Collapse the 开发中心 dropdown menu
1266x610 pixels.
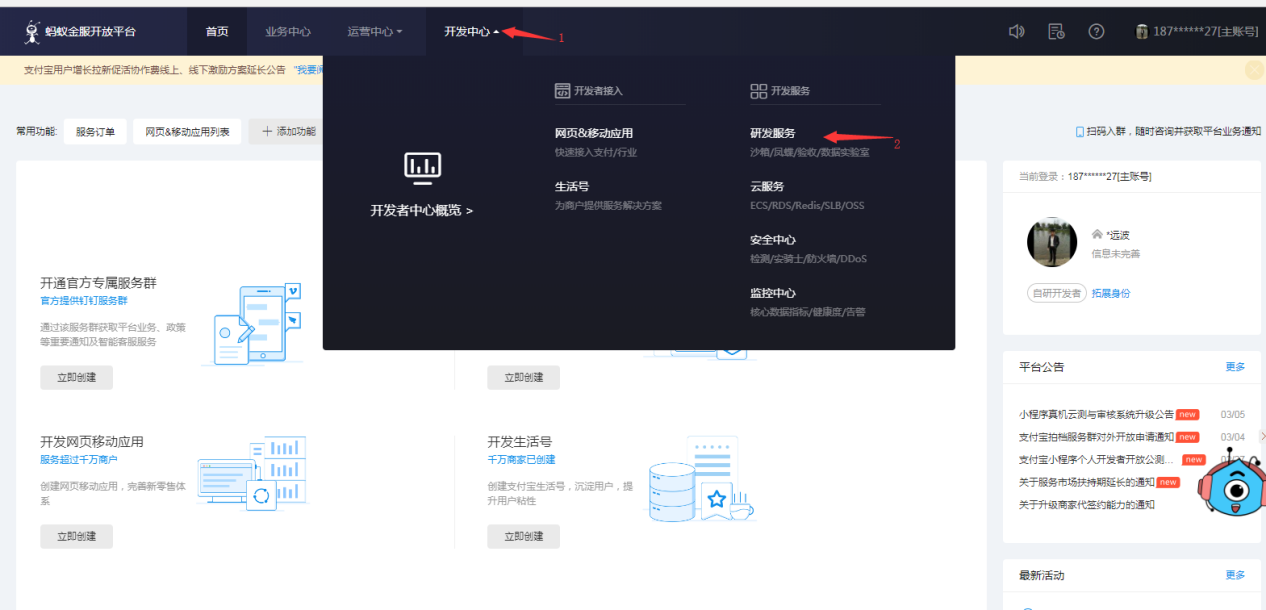472,31
